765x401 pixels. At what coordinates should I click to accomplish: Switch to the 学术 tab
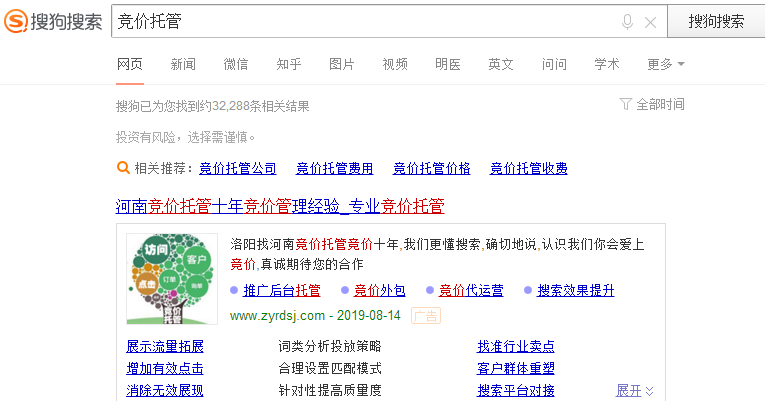click(607, 64)
